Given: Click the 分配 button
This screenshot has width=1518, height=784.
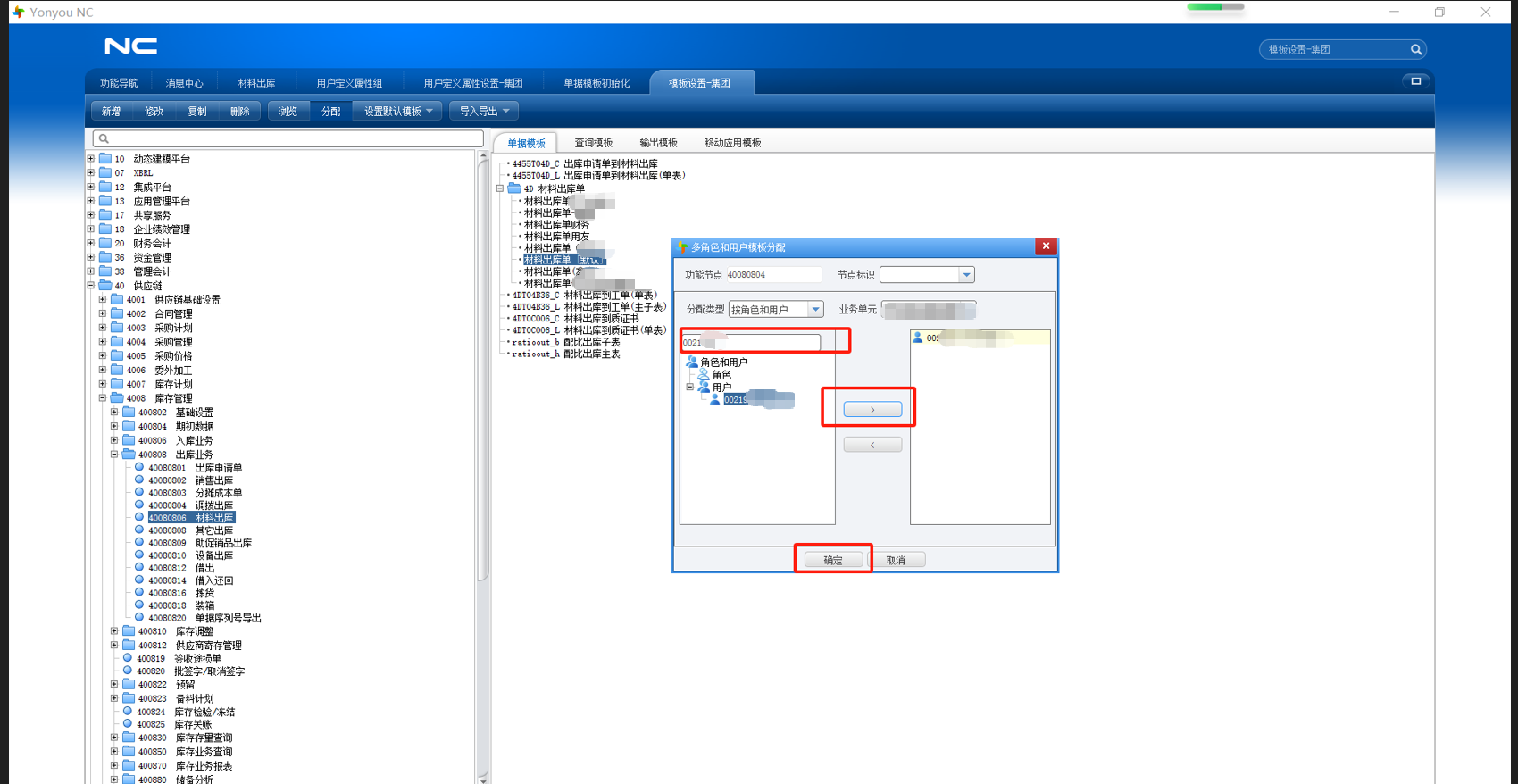Looking at the screenshot, I should pos(331,112).
